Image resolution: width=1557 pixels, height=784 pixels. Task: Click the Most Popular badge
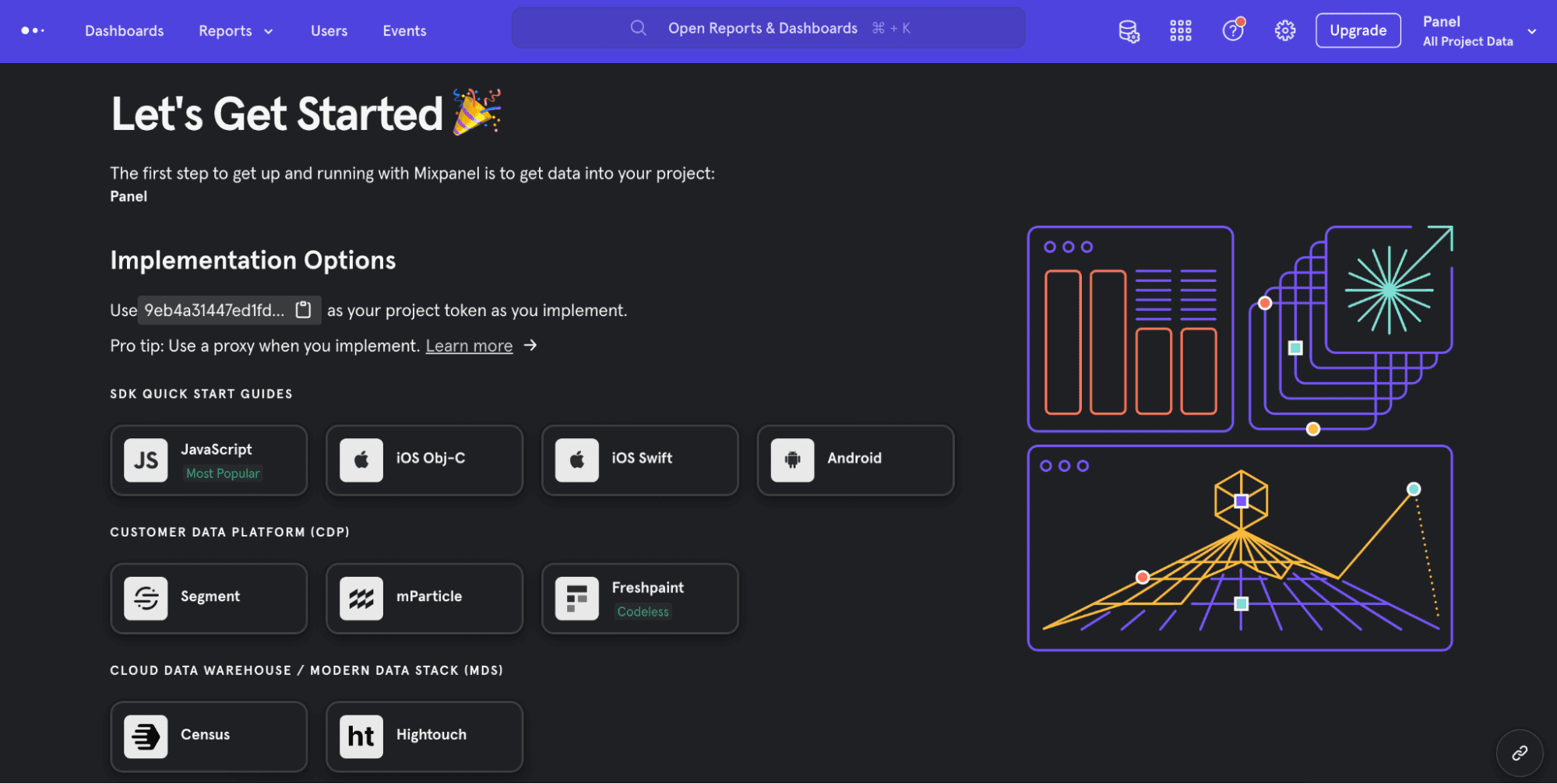tap(223, 473)
